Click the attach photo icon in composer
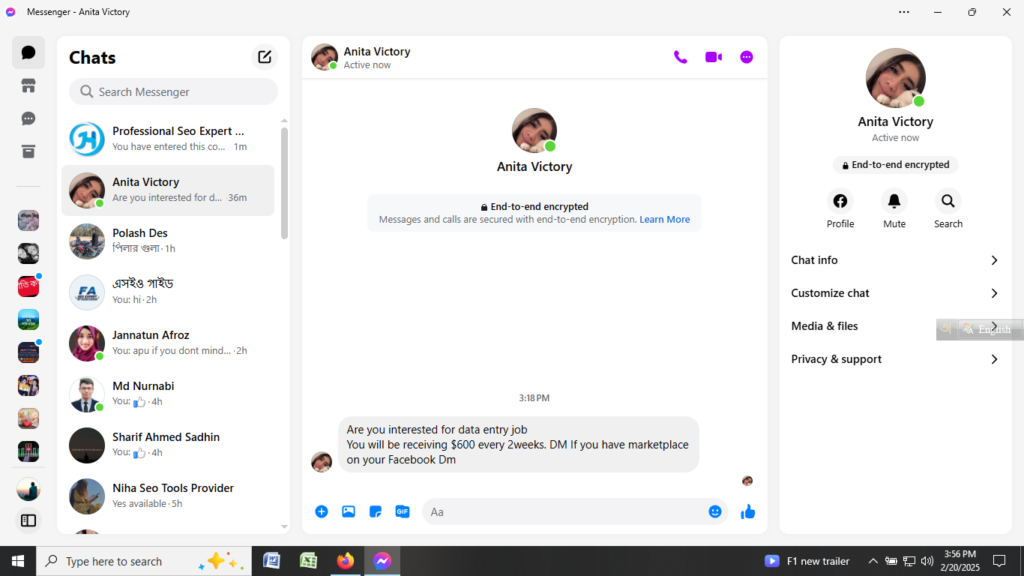Screen dimensions: 1024x576 (x=348, y=511)
